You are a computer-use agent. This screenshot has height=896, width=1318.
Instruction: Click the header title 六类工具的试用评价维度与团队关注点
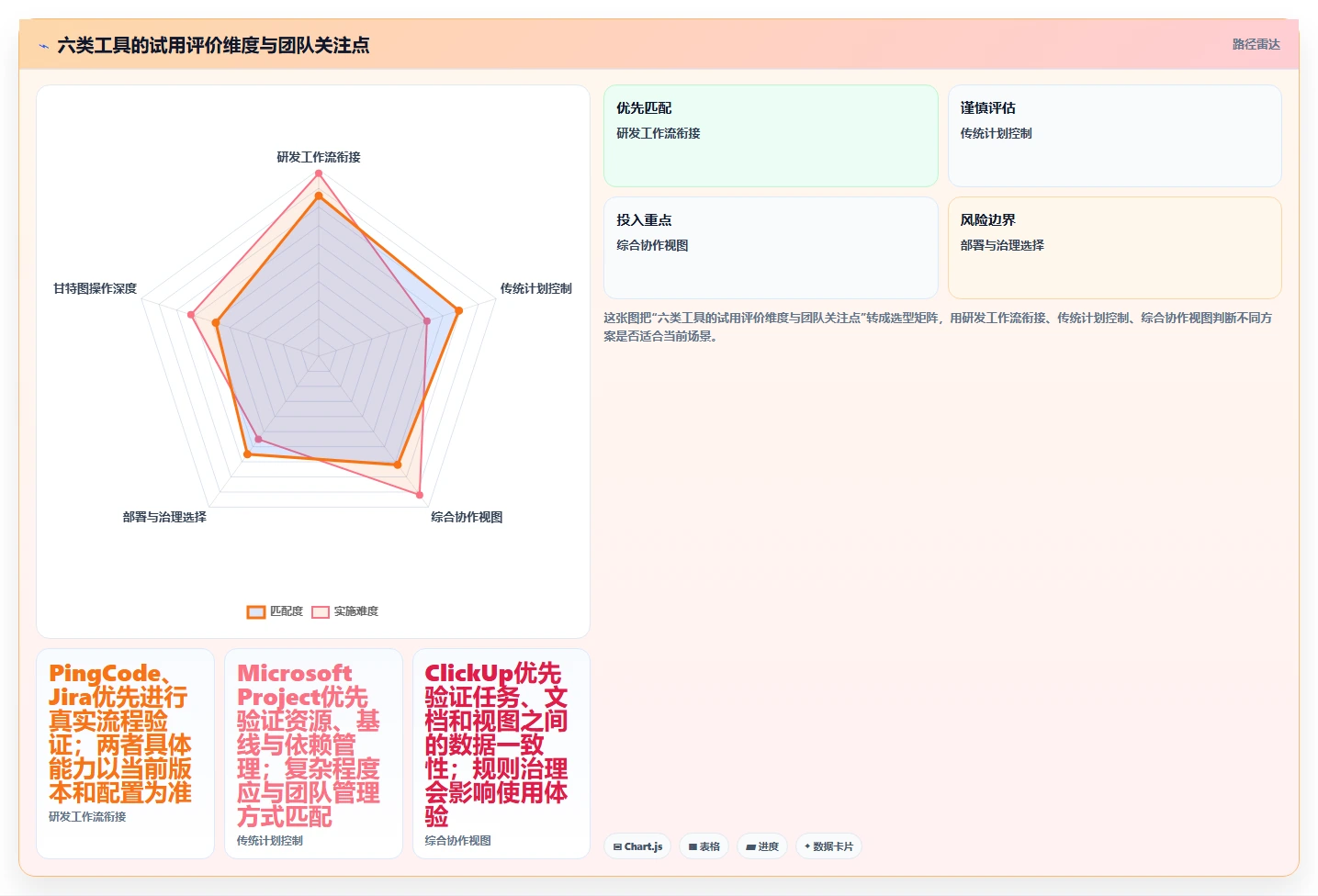click(x=213, y=45)
